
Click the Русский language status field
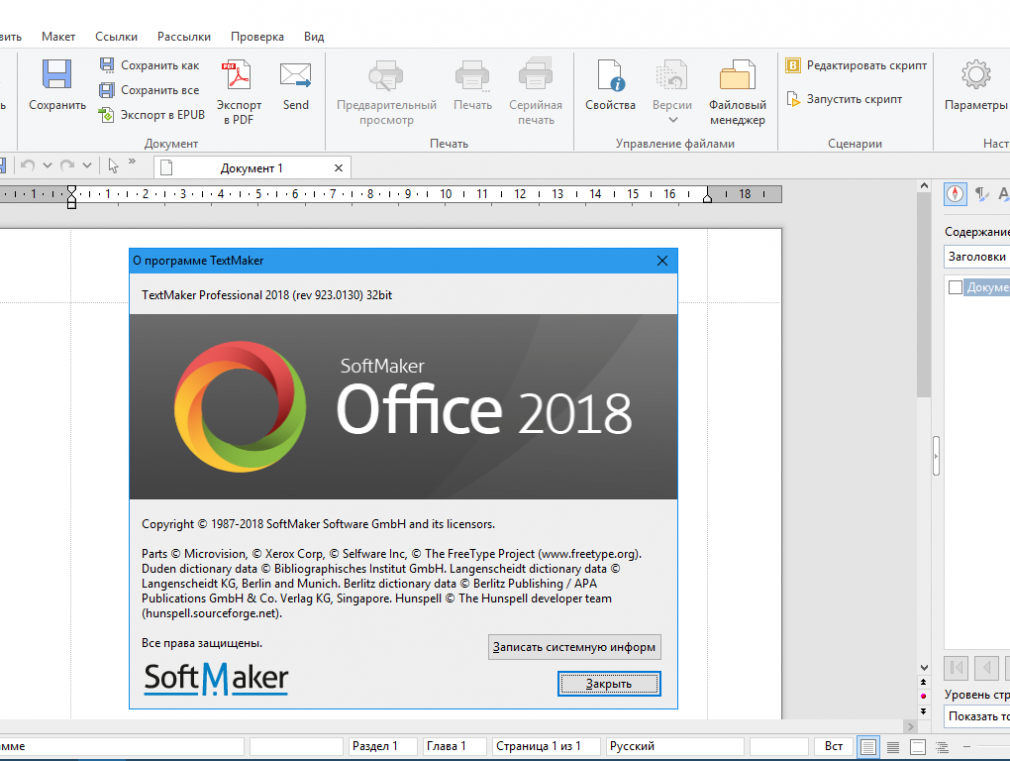674,746
